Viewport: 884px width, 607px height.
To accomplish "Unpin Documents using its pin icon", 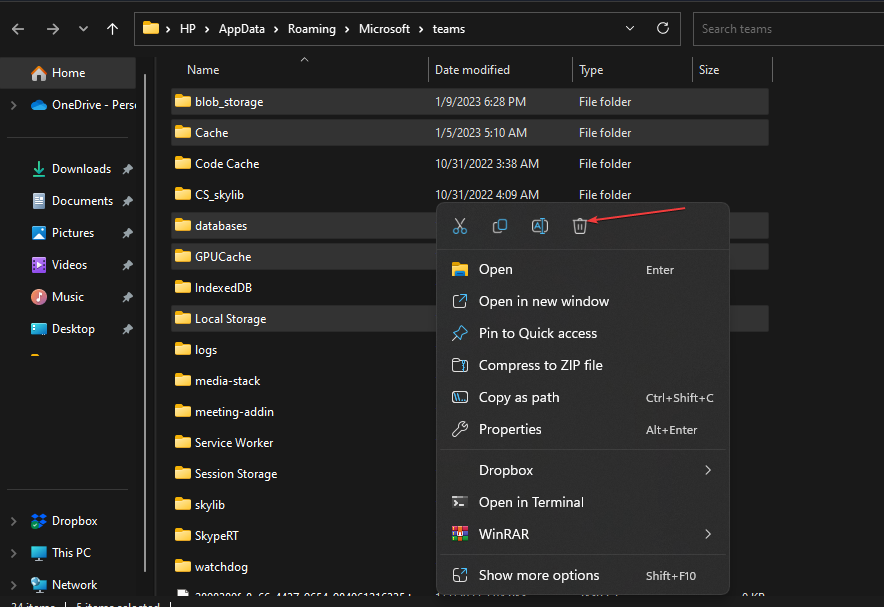I will [x=128, y=201].
